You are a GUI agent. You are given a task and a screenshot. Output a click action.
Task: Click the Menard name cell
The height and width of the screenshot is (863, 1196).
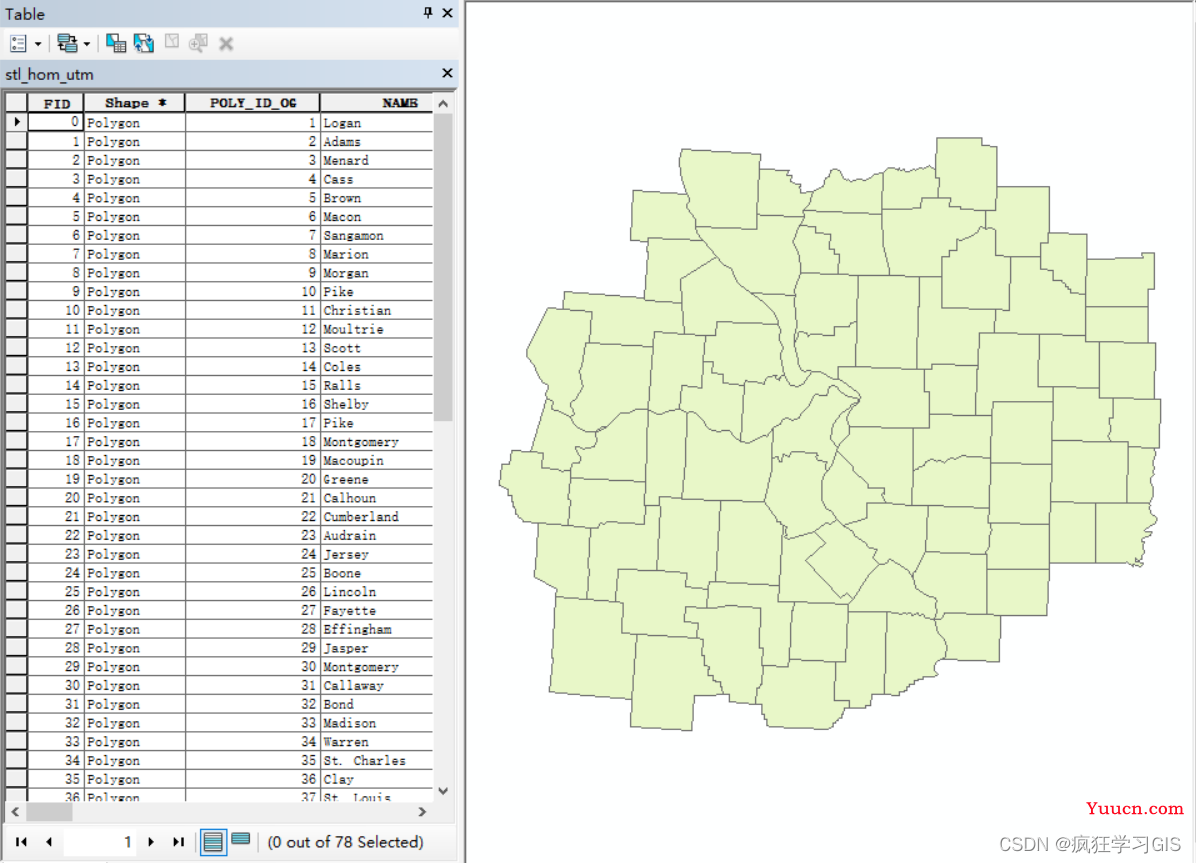coord(376,160)
